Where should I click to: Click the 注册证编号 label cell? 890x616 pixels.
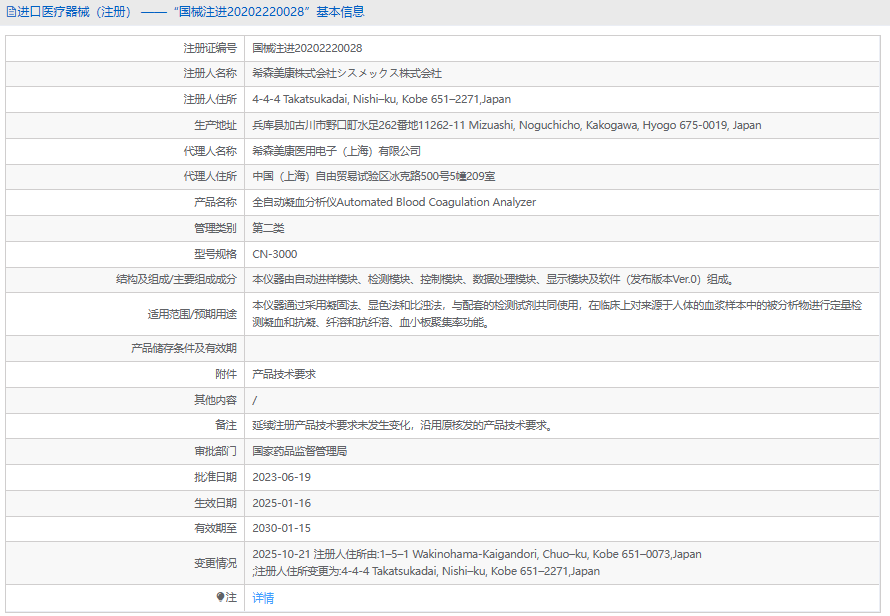pyautogui.click(x=210, y=48)
